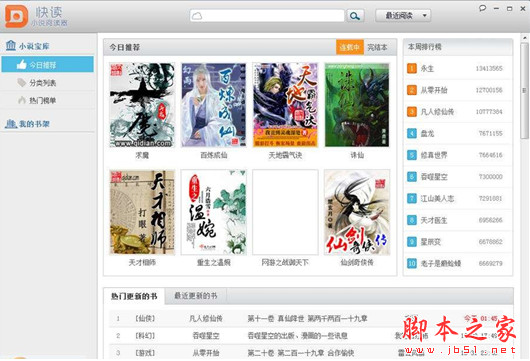Screen dimensions: 530x361
Task: Select 今日推荐 in the sidebar
Action: 48,64
